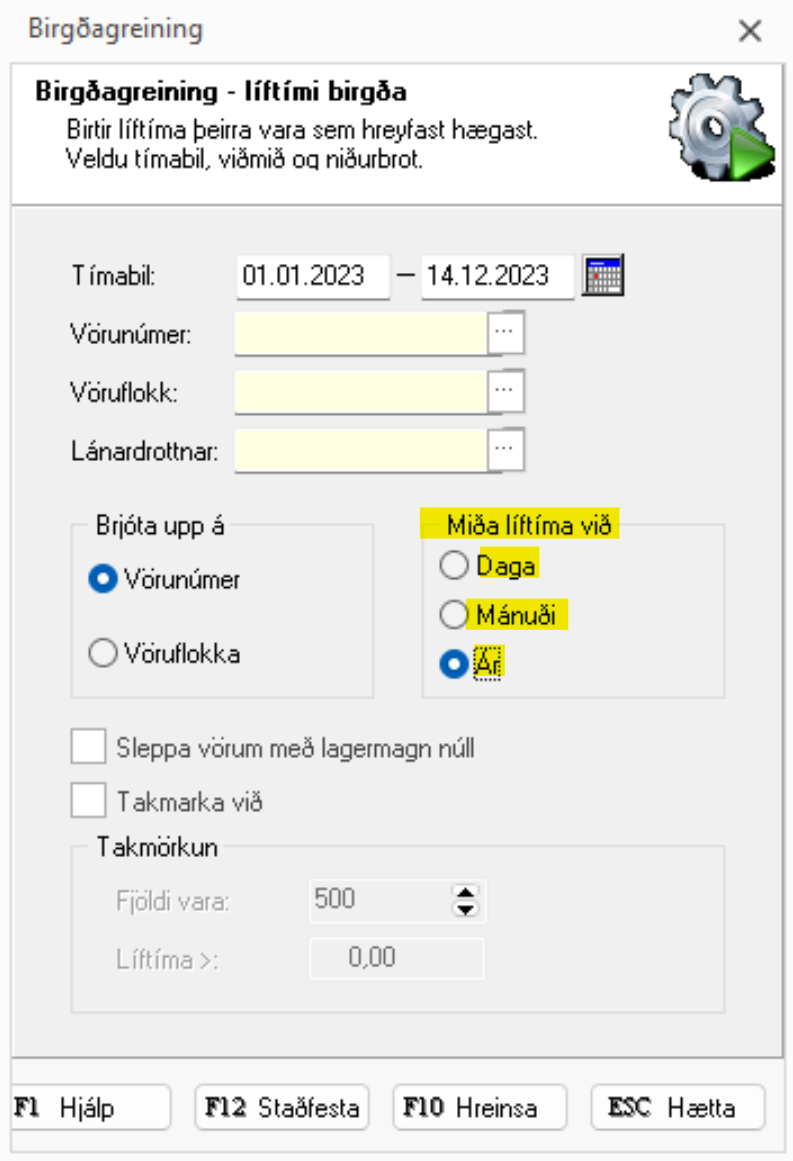This screenshot has width=793, height=1161.
Task: Open the calendar date picker icon
Action: click(604, 275)
